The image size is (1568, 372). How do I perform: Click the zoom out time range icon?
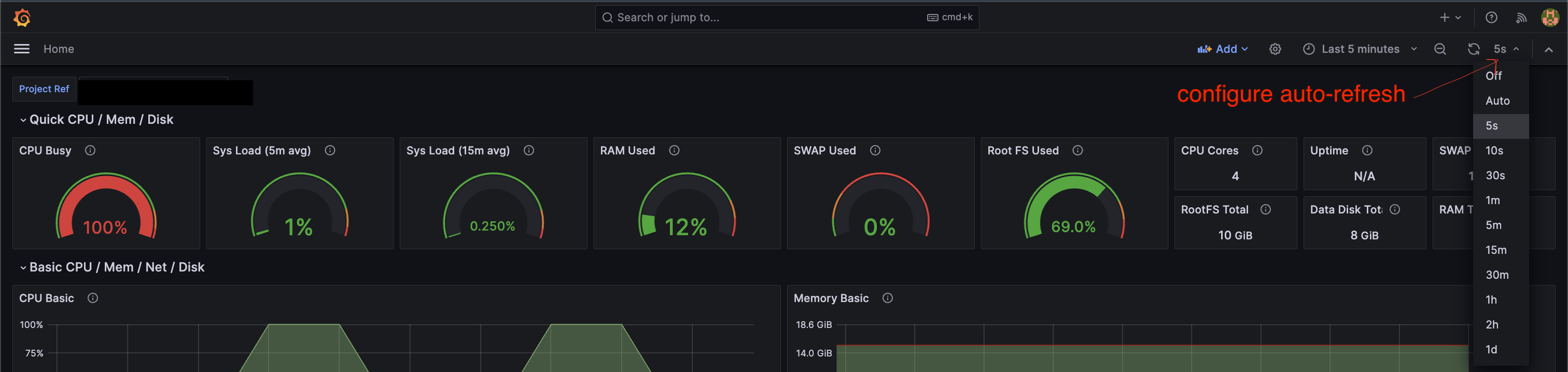coord(1439,49)
